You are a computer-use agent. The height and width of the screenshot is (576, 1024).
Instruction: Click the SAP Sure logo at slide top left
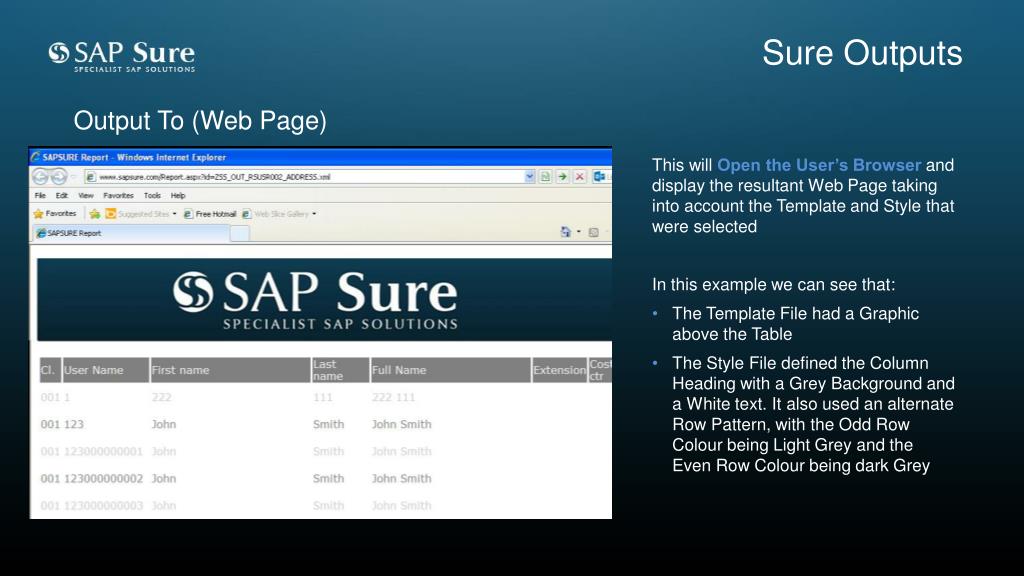(121, 56)
